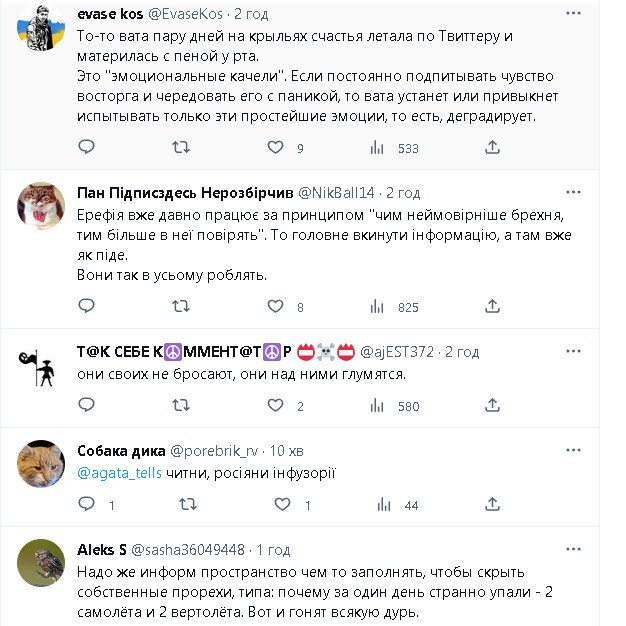Retweet the evase kos post
This screenshot has height=626, width=626.
181,147
